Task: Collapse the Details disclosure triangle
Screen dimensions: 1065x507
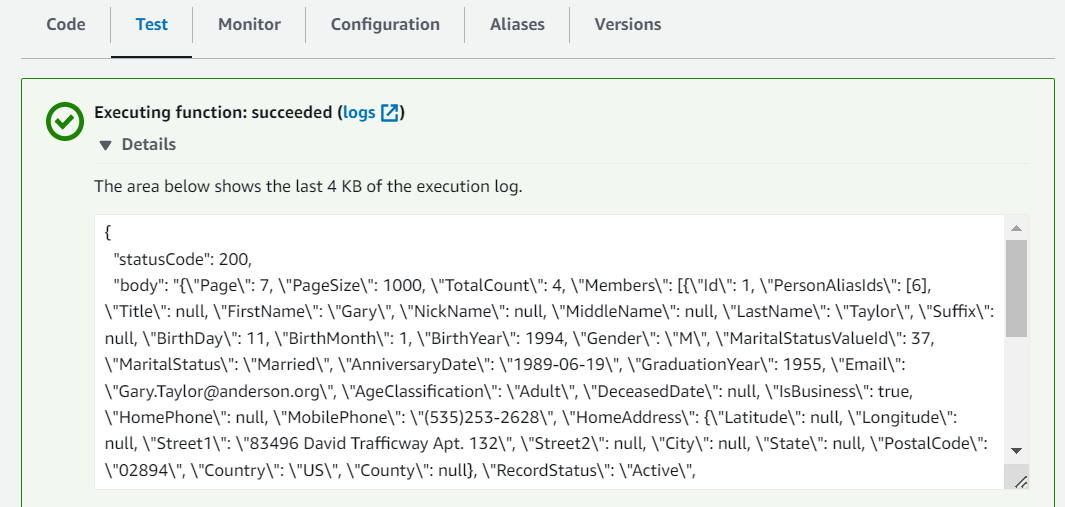Action: coord(105,145)
